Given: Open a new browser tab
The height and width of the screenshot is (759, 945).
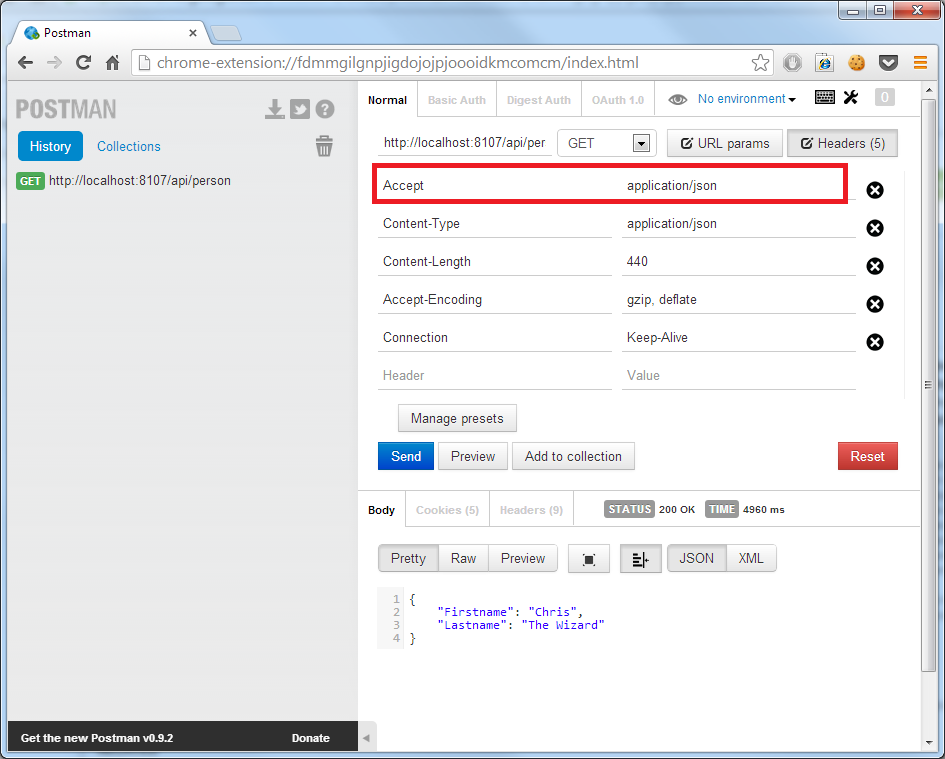Looking at the screenshot, I should coord(226,33).
